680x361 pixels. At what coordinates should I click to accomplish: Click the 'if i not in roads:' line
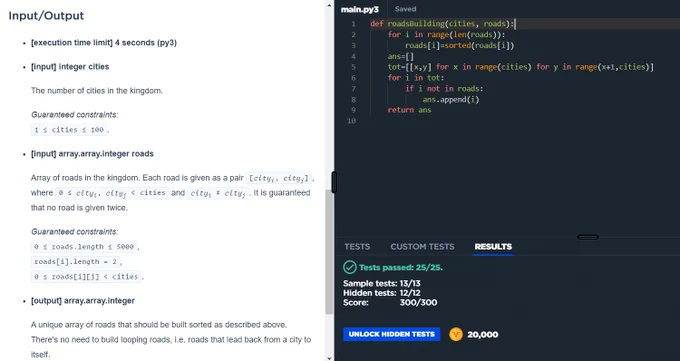444,89
